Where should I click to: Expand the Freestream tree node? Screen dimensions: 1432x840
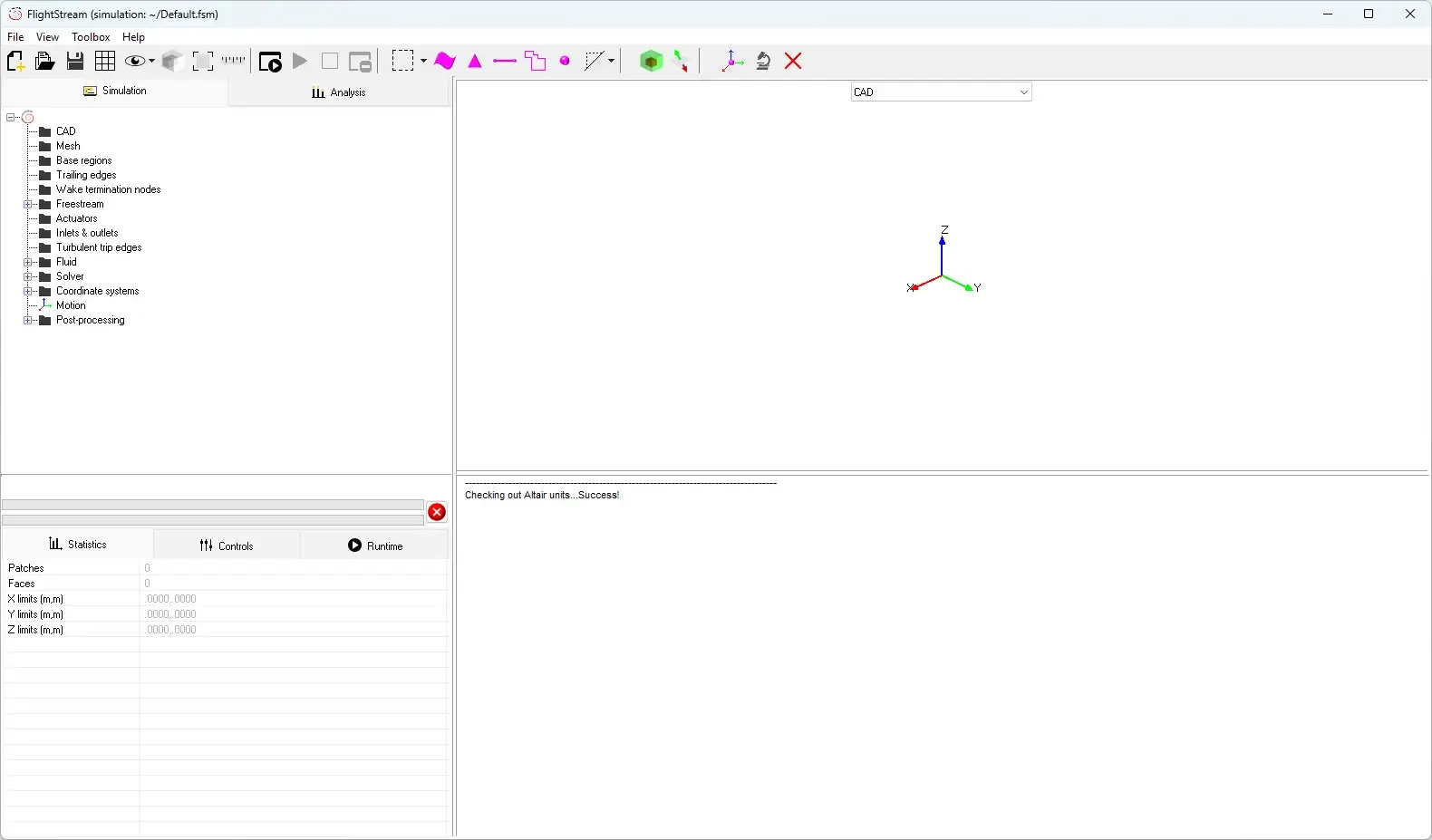[x=27, y=204]
